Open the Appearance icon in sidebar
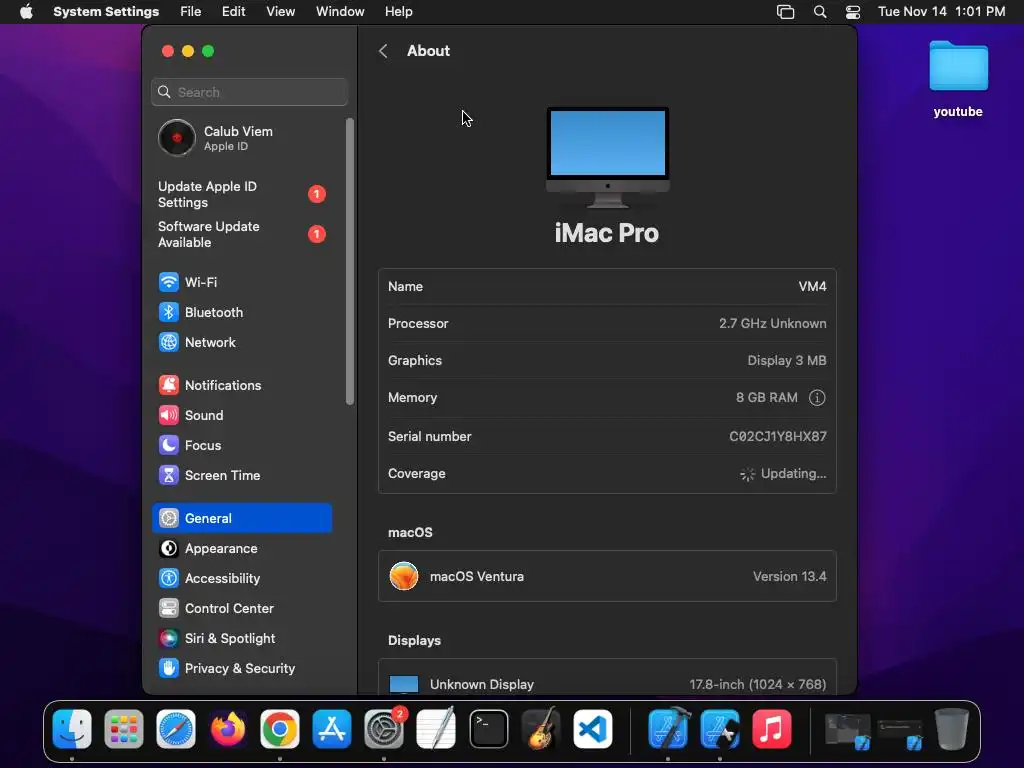The image size is (1024, 768). (168, 549)
